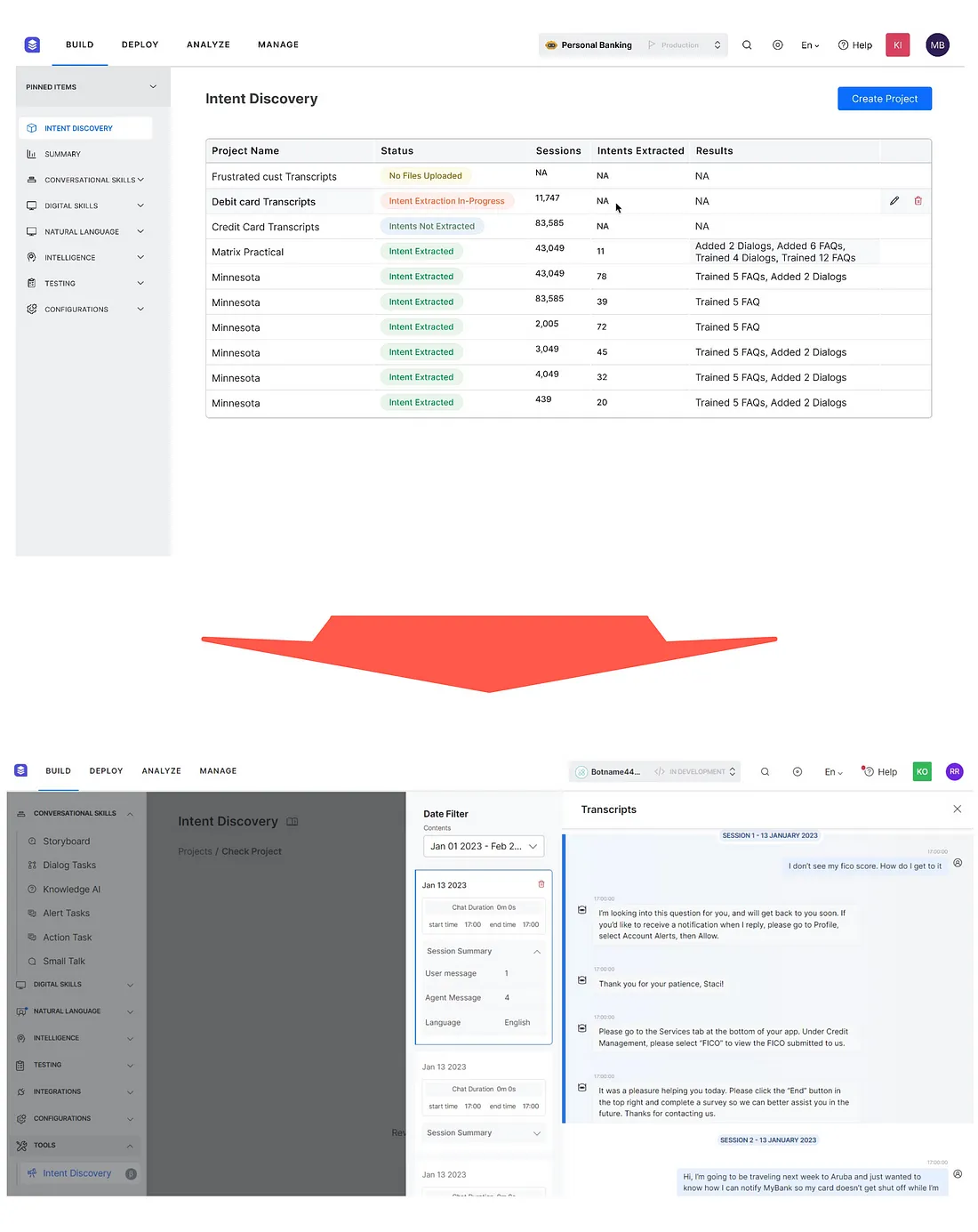Expand Conversational Skills in the upper sidebar
This screenshot has width=978, height=1232.
pos(140,180)
